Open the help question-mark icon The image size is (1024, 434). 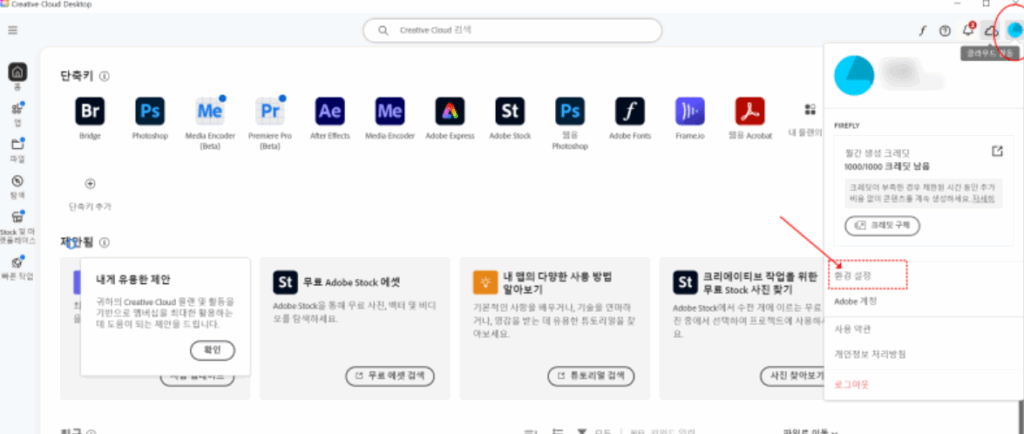click(x=945, y=31)
